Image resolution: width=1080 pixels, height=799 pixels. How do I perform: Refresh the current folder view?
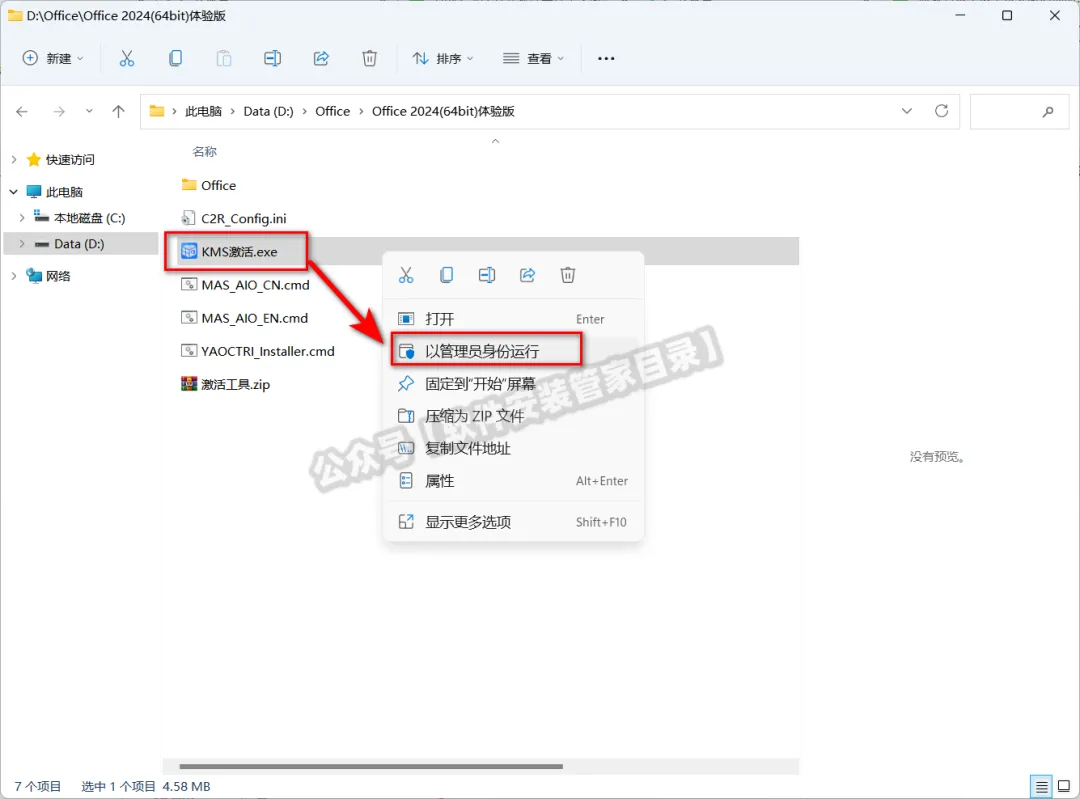942,111
